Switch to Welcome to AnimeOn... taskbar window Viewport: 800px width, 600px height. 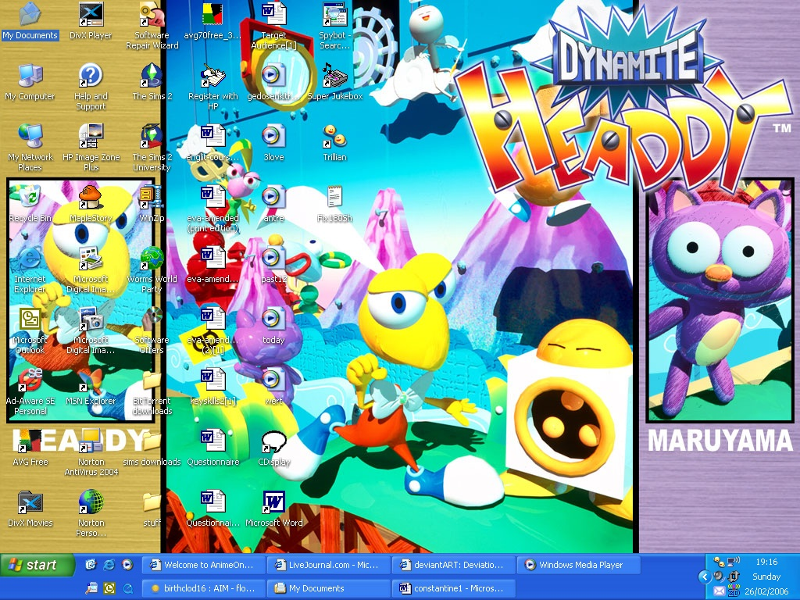(203, 565)
